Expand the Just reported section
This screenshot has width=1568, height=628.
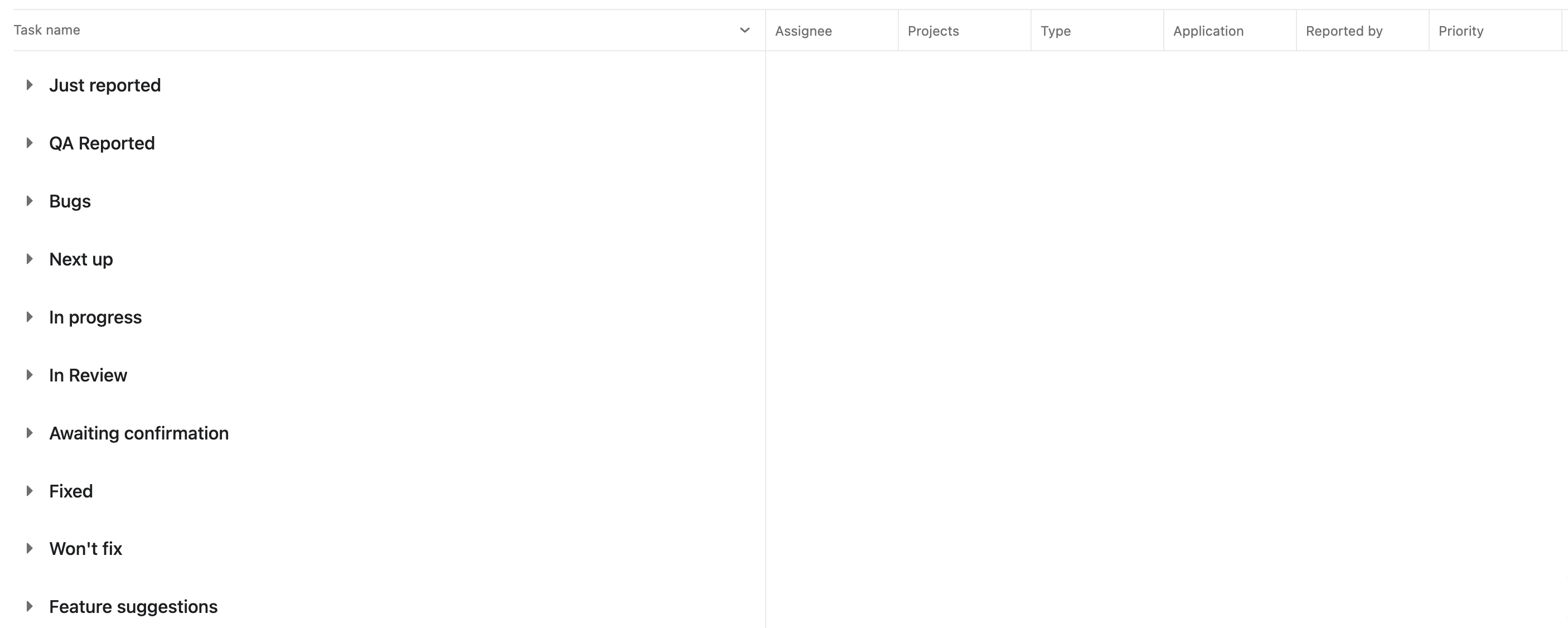coord(29,85)
